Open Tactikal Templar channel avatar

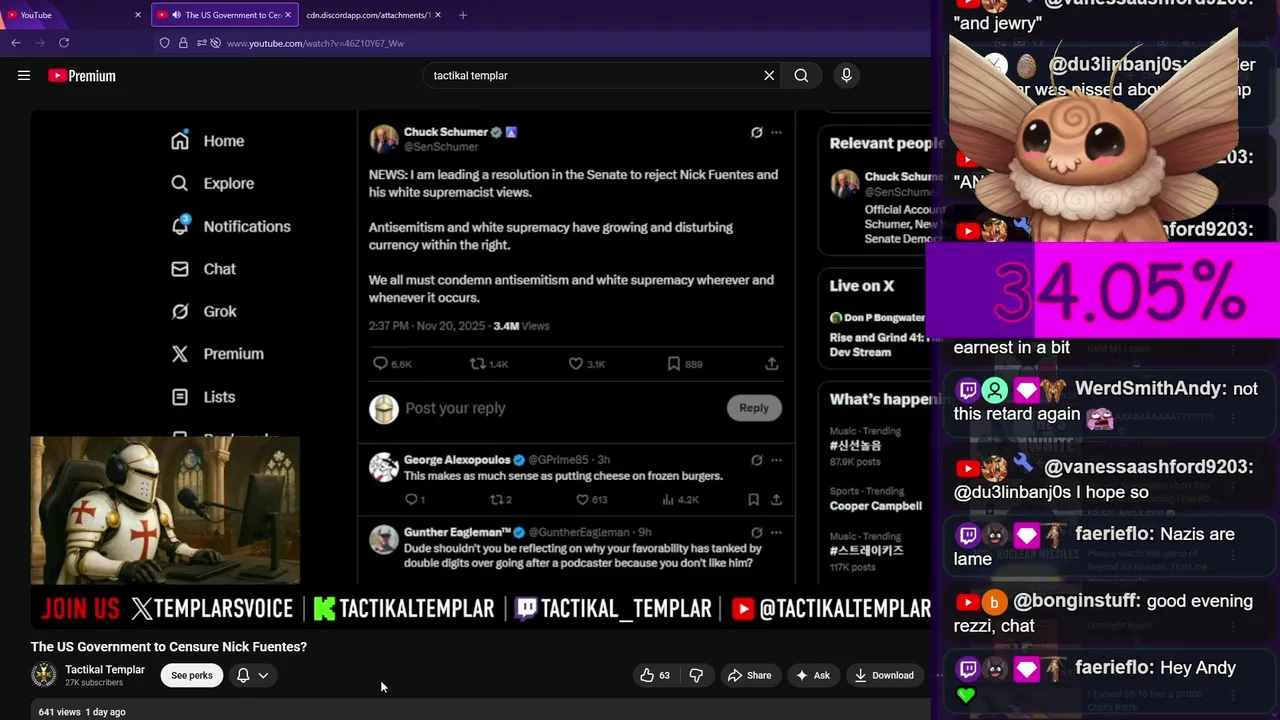click(x=44, y=675)
